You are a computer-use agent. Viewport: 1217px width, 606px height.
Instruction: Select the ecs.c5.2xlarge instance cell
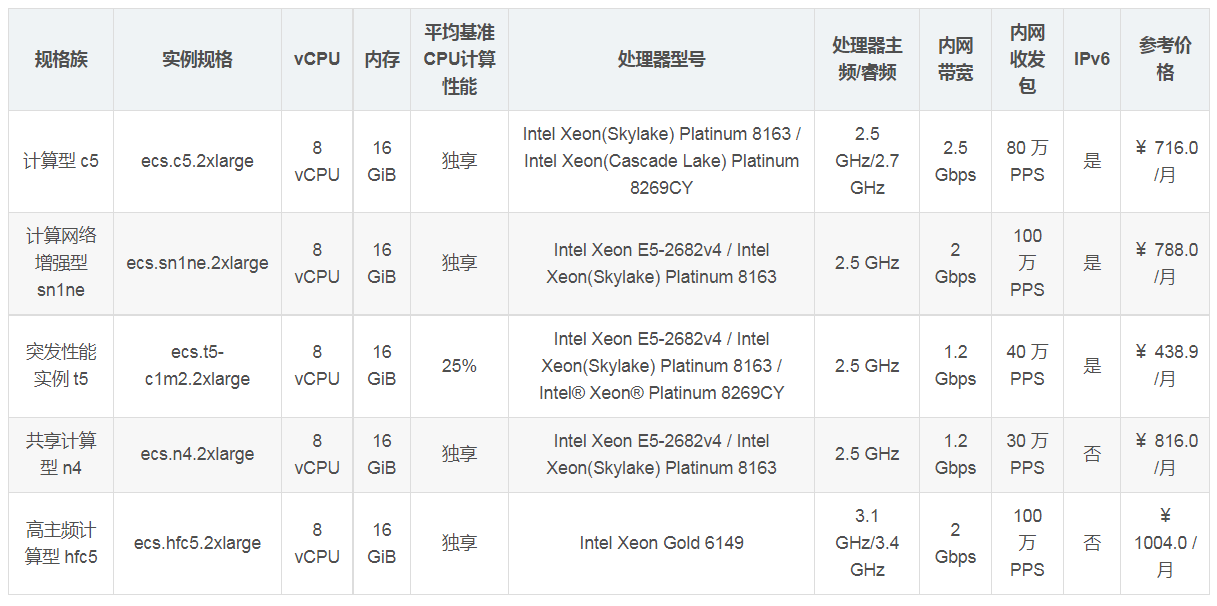197,161
